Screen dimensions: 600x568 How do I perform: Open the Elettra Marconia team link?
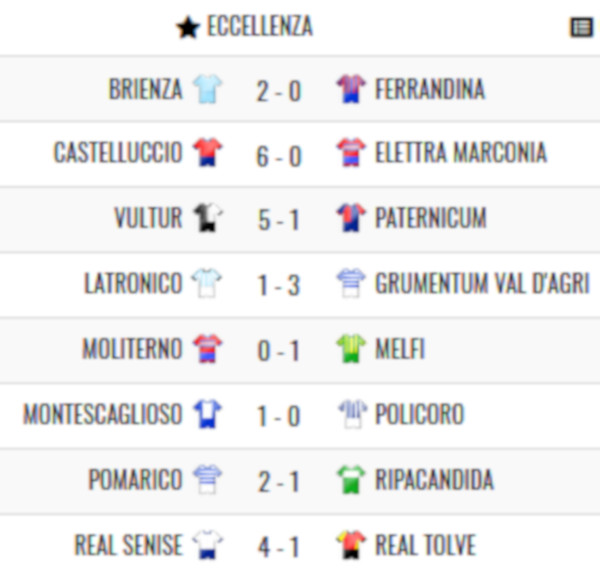click(461, 152)
